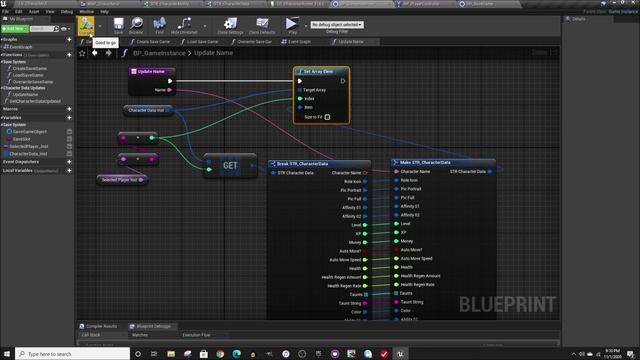
Task: Click Hide Unrelated toolbar icon
Action: pos(184,26)
